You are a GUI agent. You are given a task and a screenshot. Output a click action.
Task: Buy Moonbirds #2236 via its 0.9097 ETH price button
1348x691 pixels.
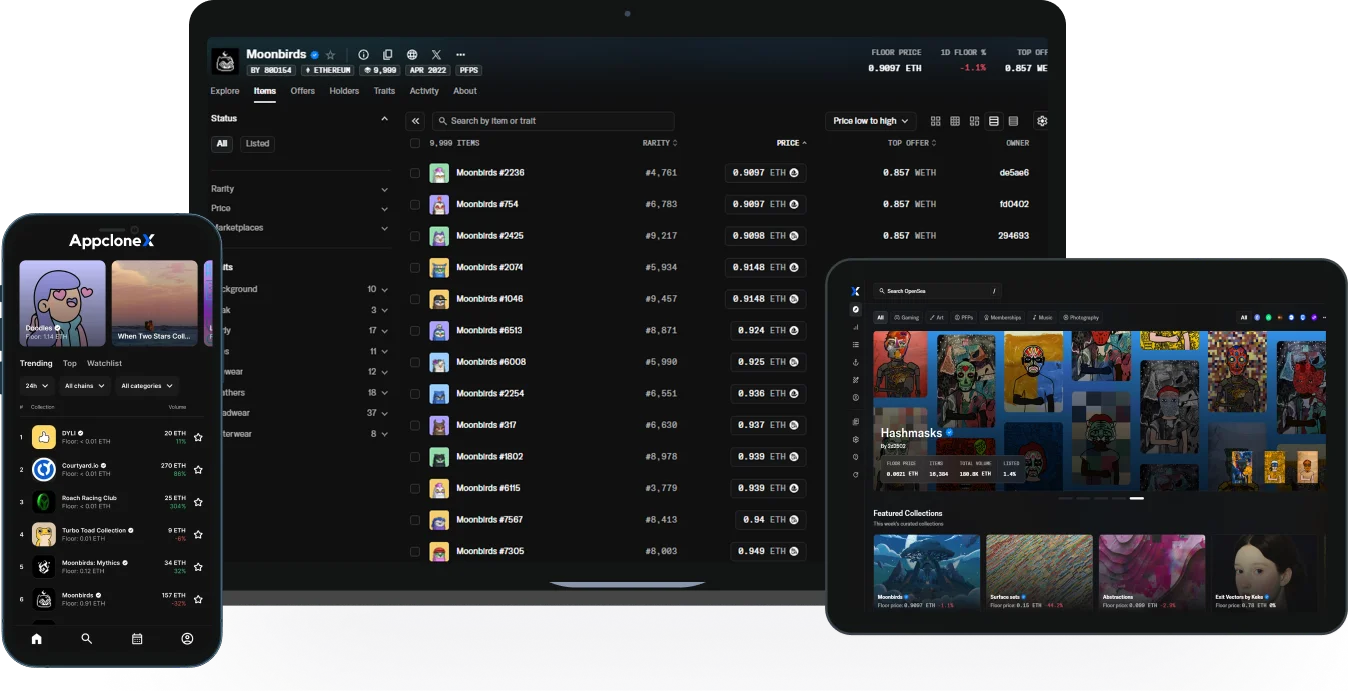click(x=766, y=173)
